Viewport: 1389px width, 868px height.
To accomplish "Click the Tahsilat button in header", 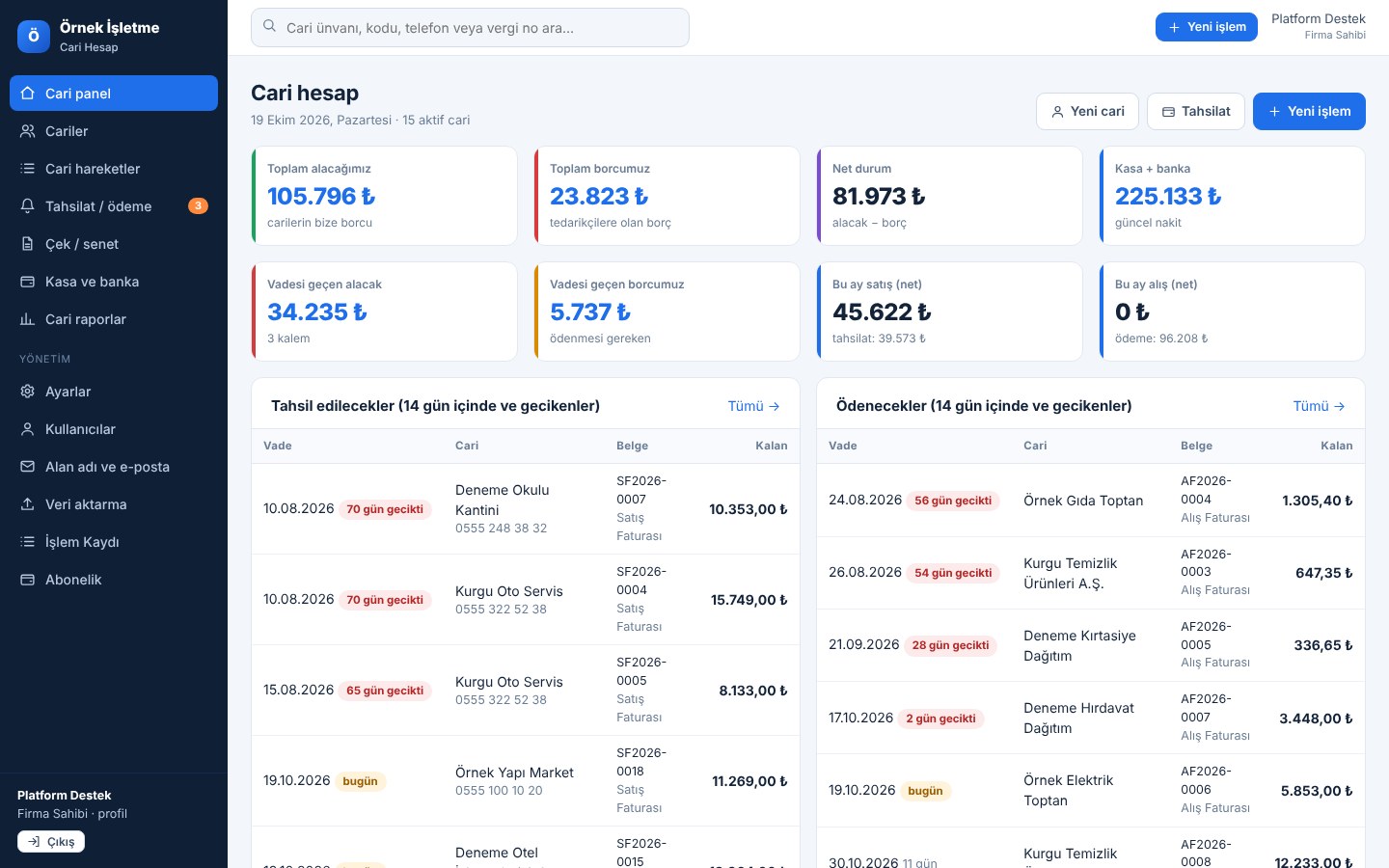I will 1196,111.
